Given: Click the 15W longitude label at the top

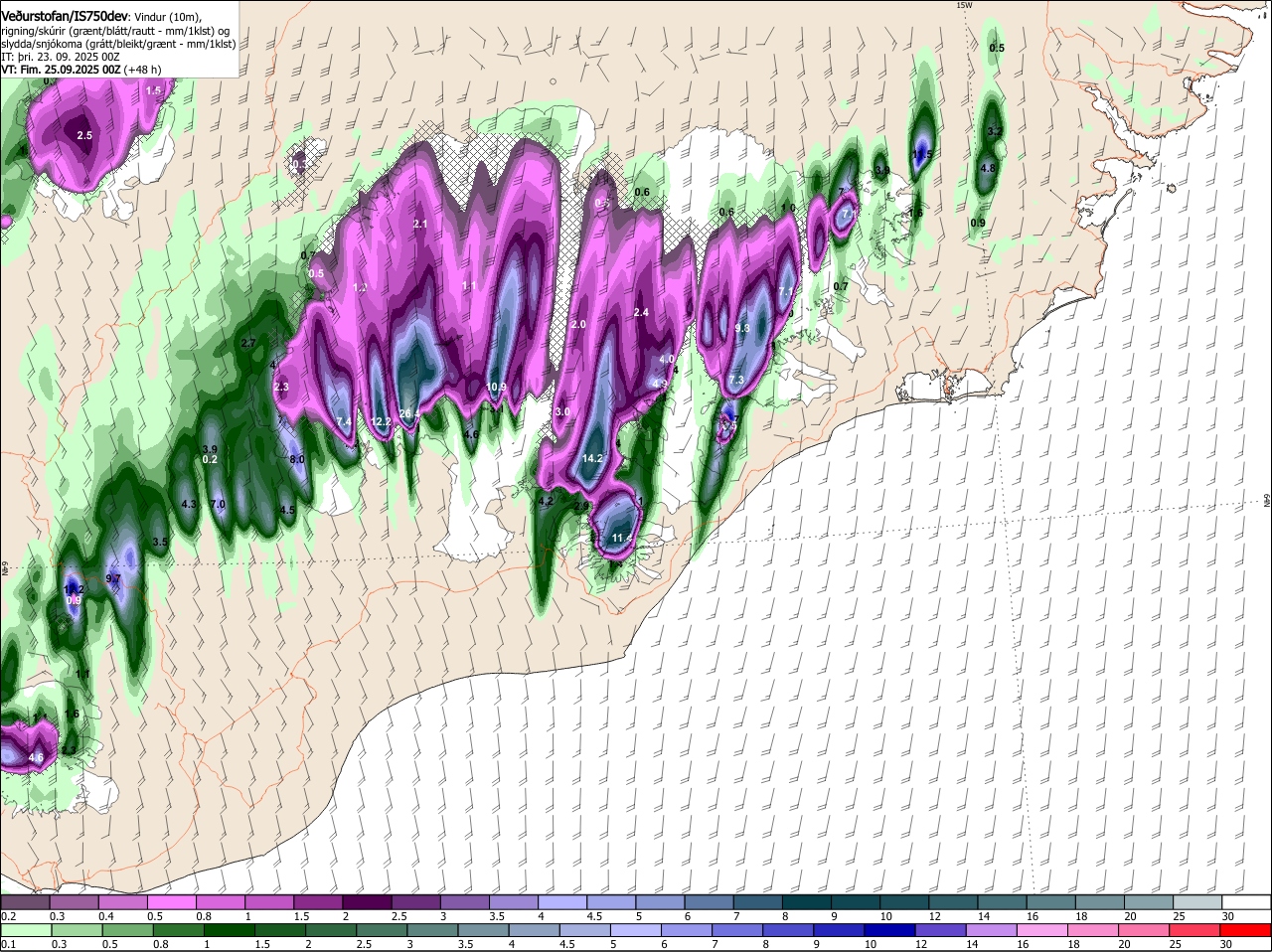Looking at the screenshot, I should tap(964, 6).
